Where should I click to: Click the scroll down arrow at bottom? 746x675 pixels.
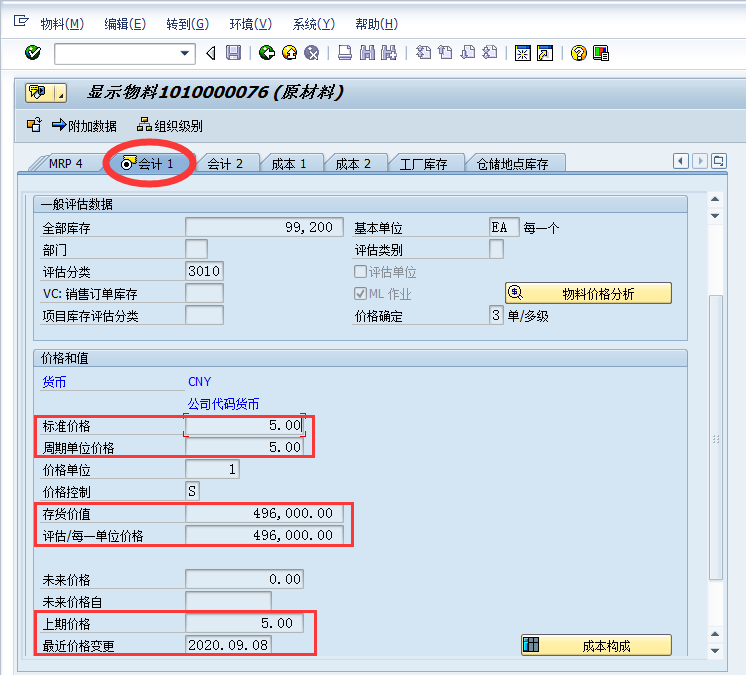click(x=715, y=650)
